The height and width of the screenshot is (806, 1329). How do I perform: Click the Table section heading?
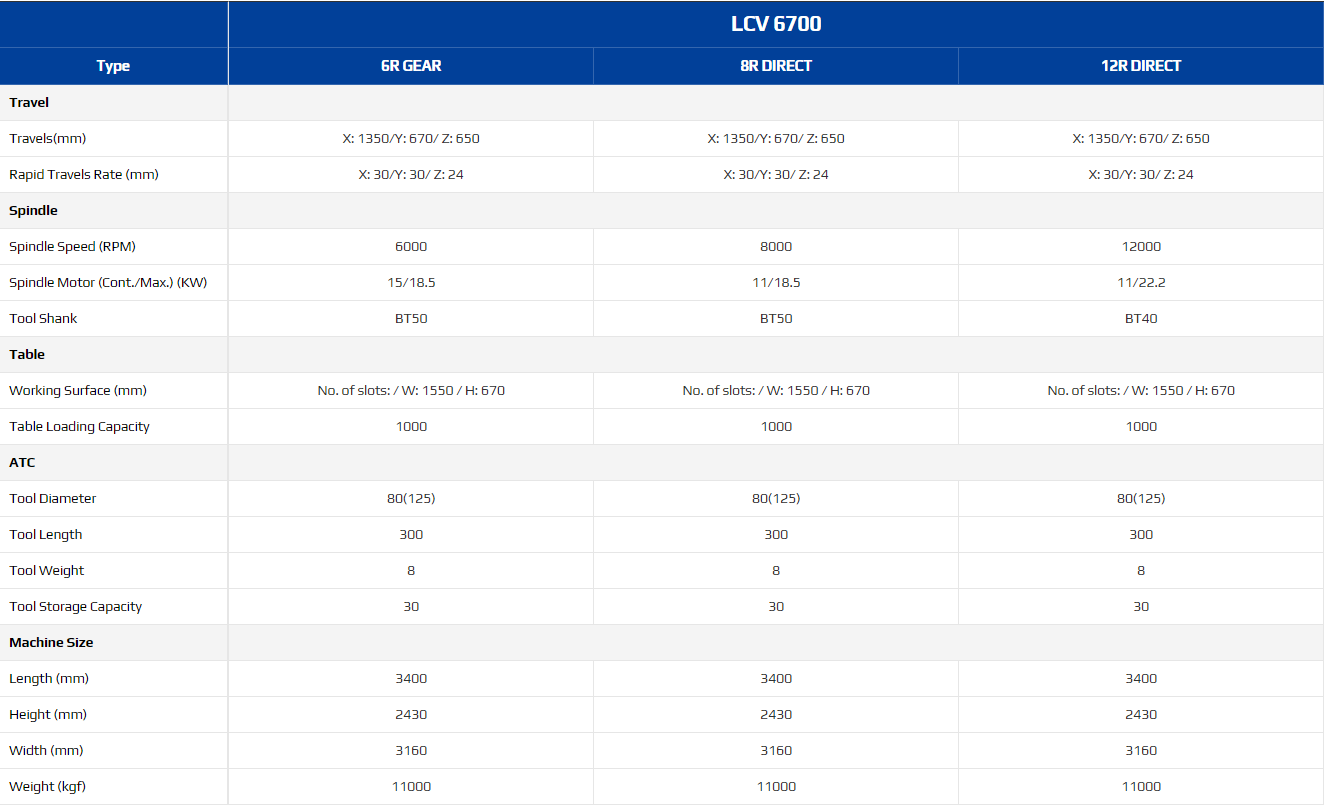click(27, 354)
